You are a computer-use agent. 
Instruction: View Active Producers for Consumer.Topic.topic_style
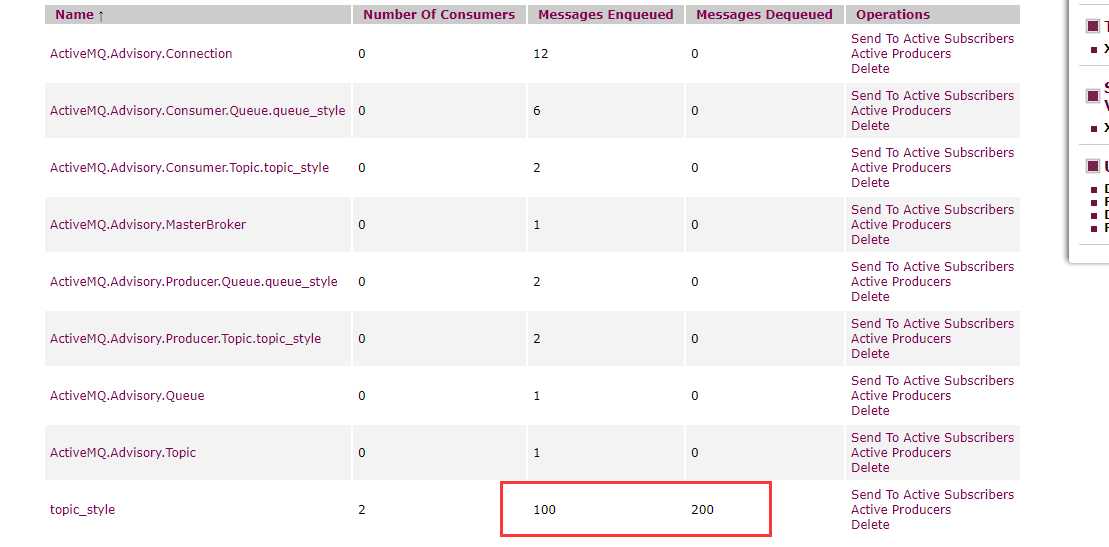pyautogui.click(x=900, y=168)
